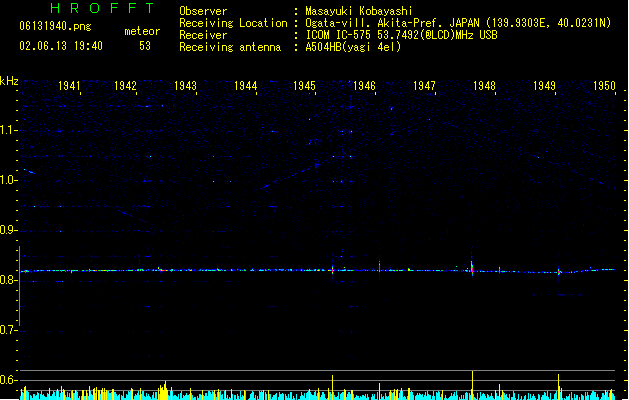Screen dimensions: 629x400
Task: Click the A504HB(yagi 4el) antenna text
Action: (353, 47)
